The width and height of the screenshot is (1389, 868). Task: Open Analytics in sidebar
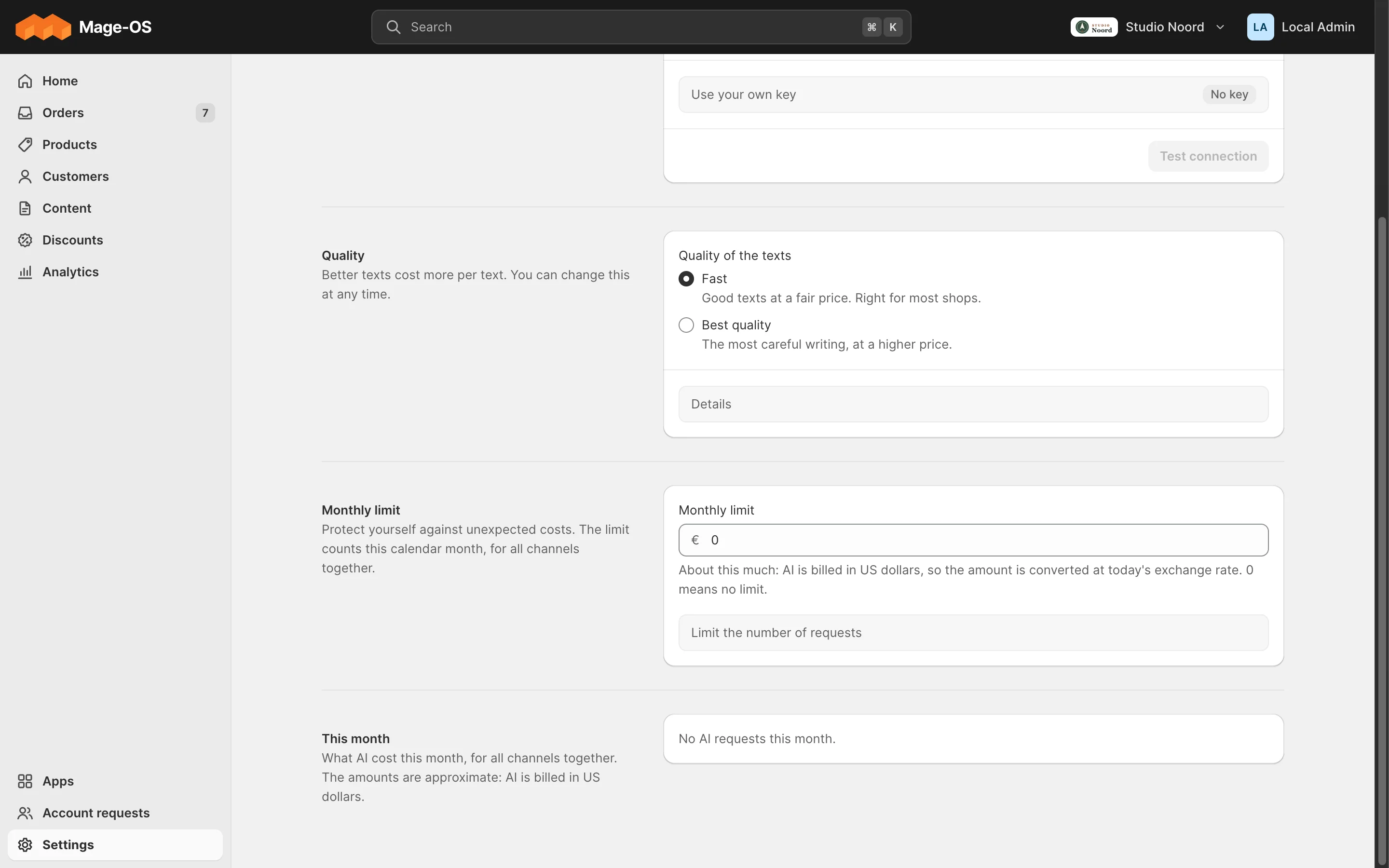coord(115,271)
